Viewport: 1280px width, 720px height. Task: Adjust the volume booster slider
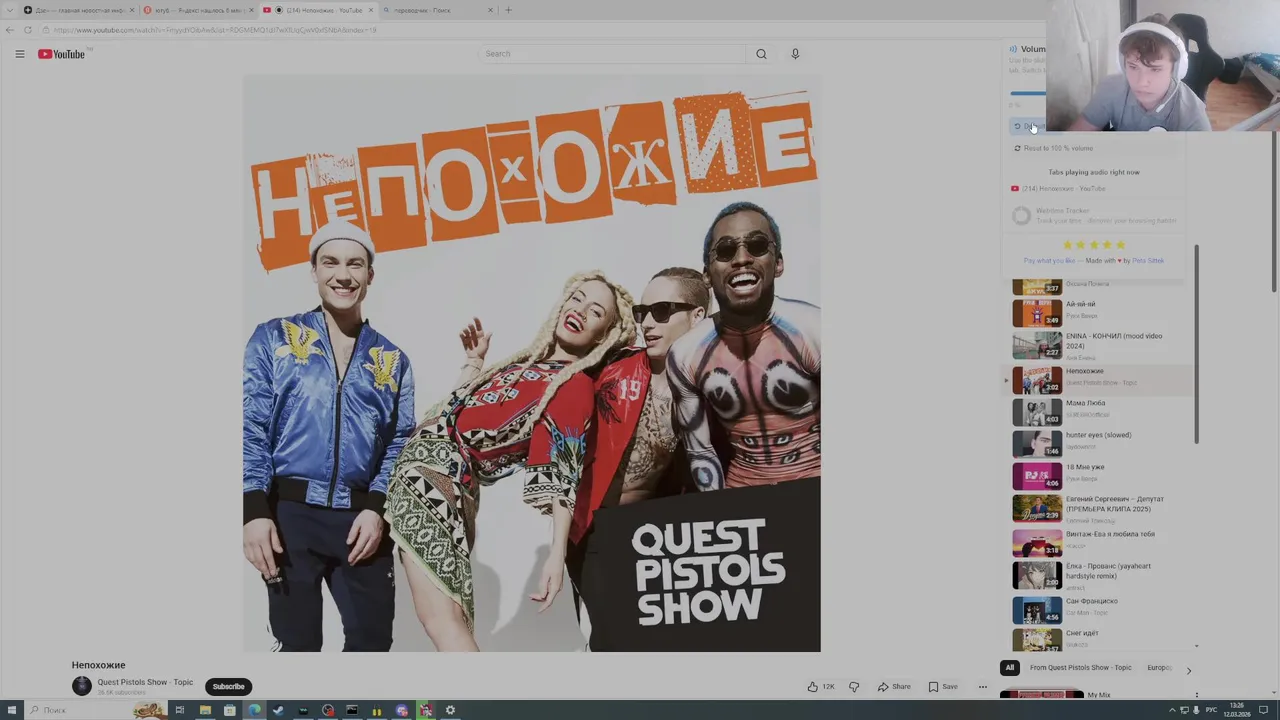click(x=1028, y=93)
